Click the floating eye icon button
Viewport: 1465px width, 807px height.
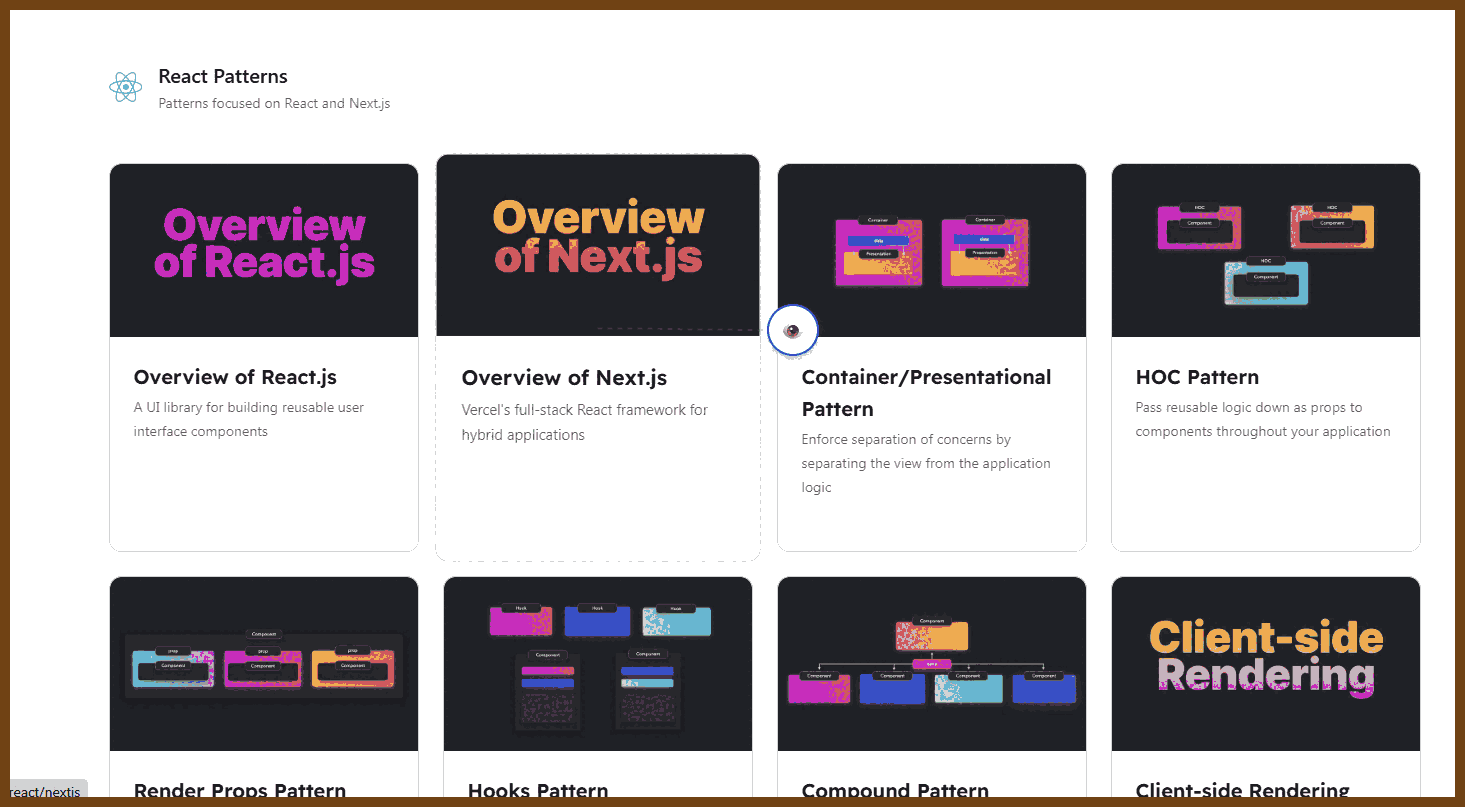[x=792, y=331]
